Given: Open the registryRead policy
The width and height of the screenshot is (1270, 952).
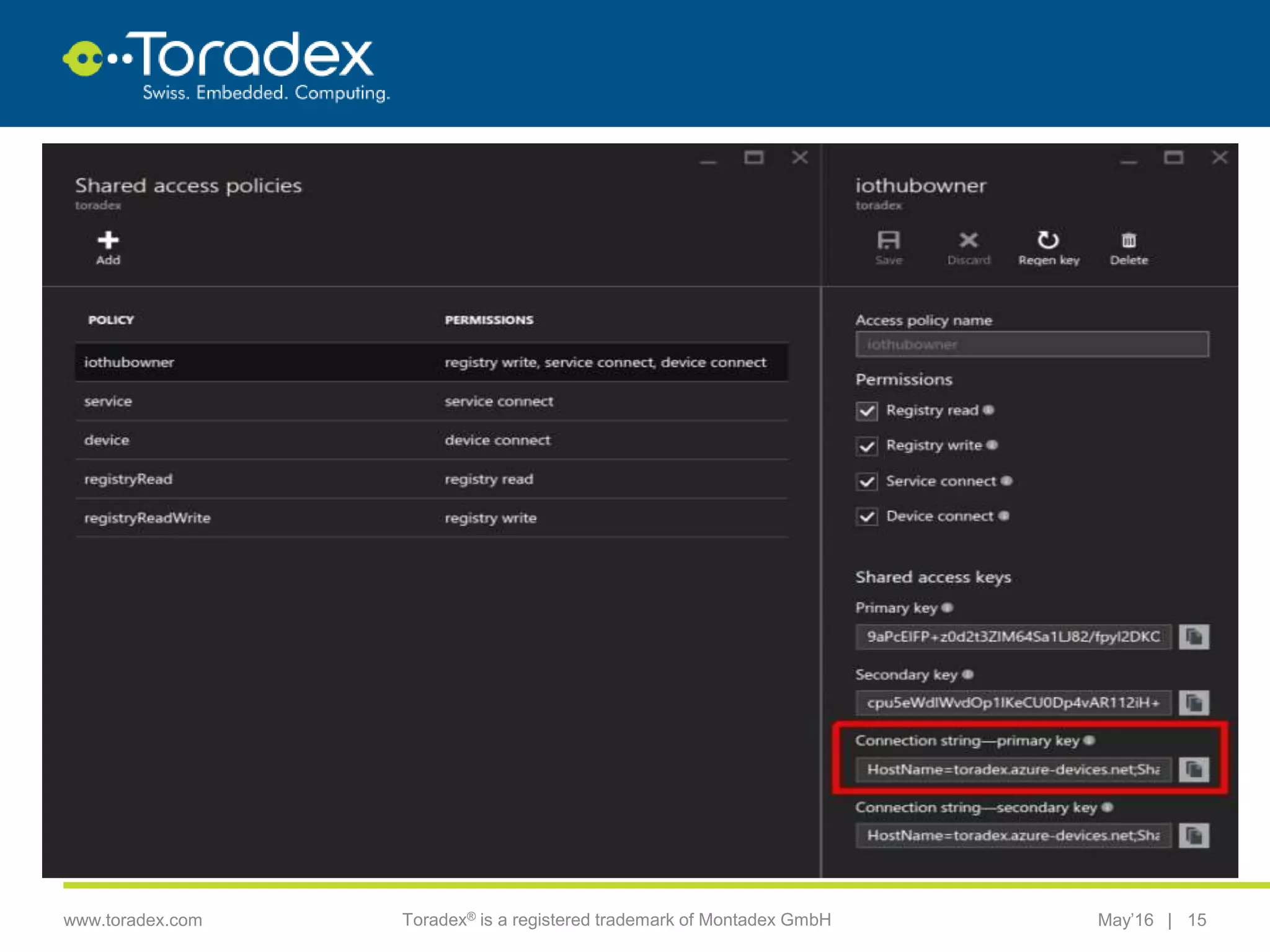Looking at the screenshot, I should 432,479.
